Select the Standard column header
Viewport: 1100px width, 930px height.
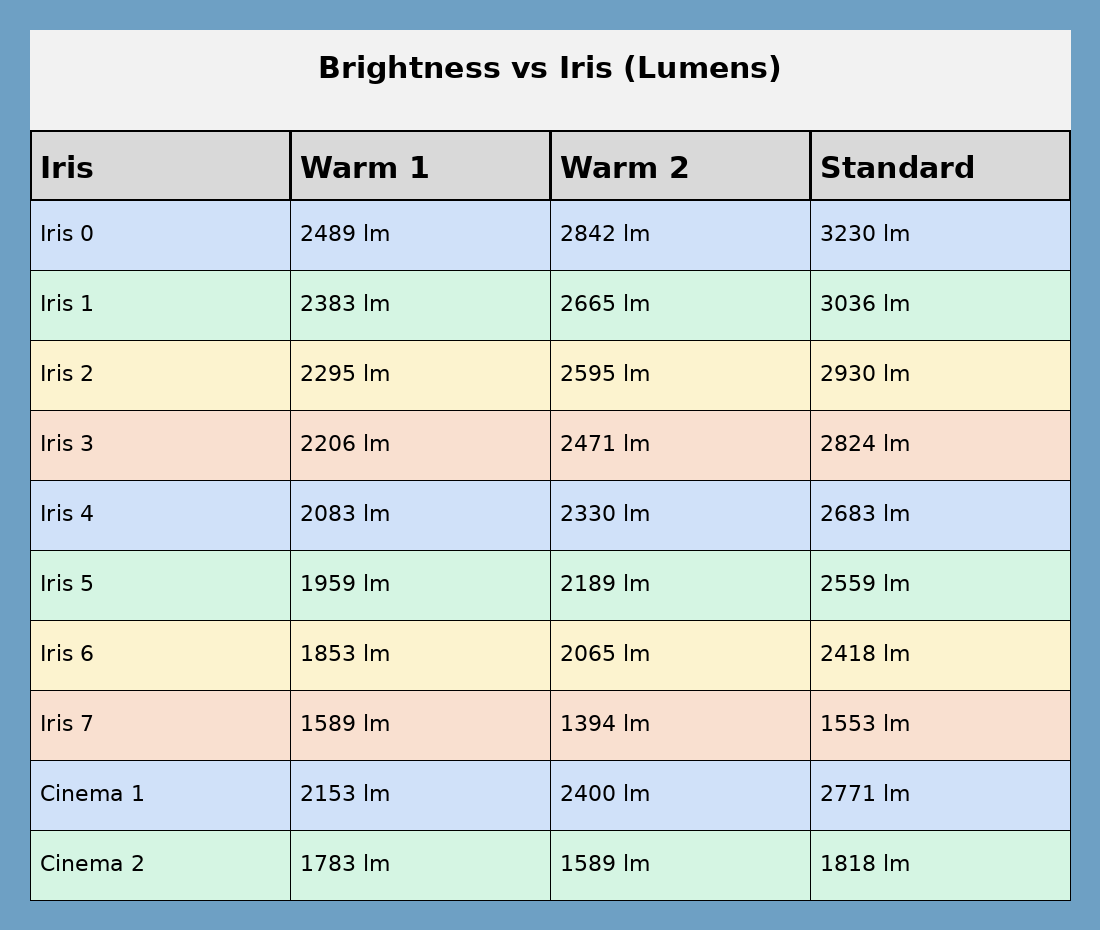click(x=897, y=168)
